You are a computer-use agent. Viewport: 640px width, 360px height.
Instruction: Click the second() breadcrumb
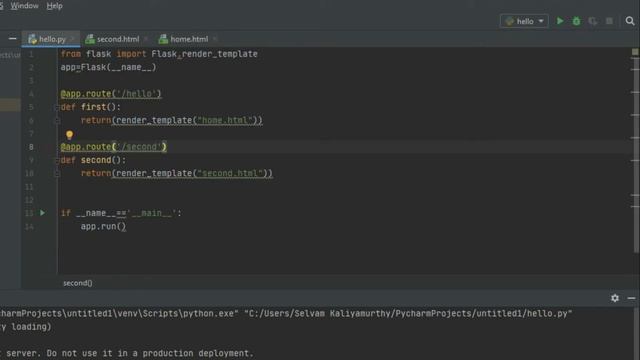pyautogui.click(x=78, y=283)
